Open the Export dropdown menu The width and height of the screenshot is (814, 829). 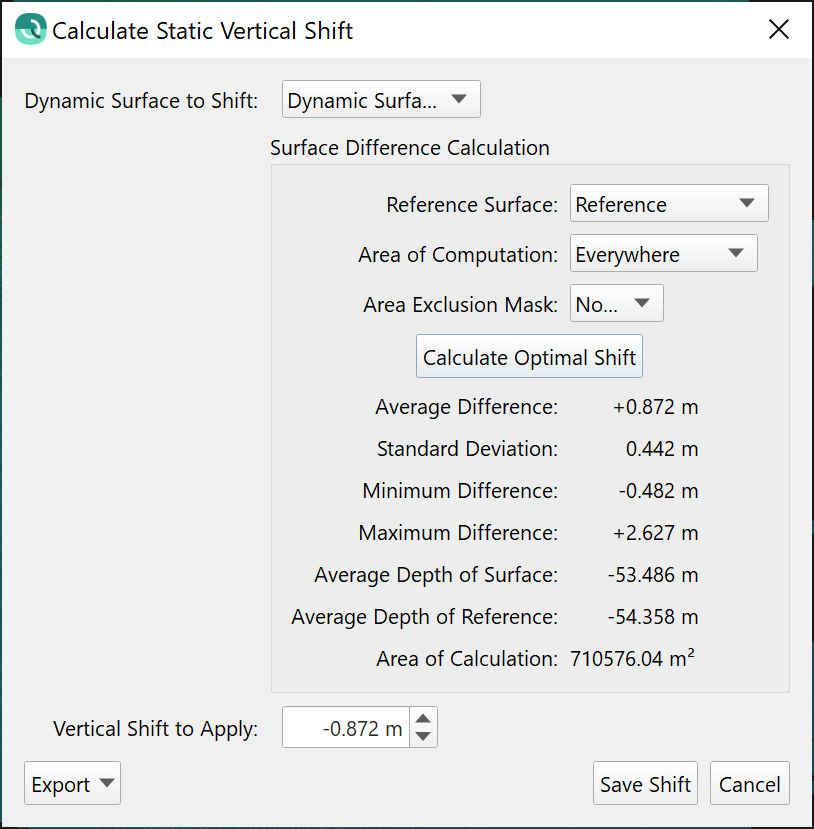[72, 785]
